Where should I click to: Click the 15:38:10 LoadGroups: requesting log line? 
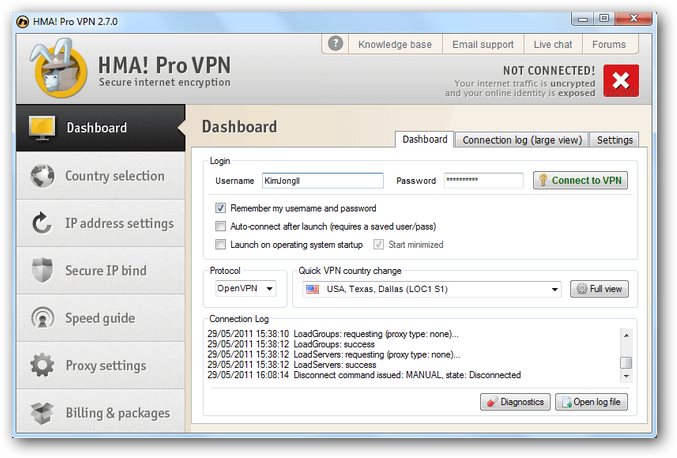(333, 334)
